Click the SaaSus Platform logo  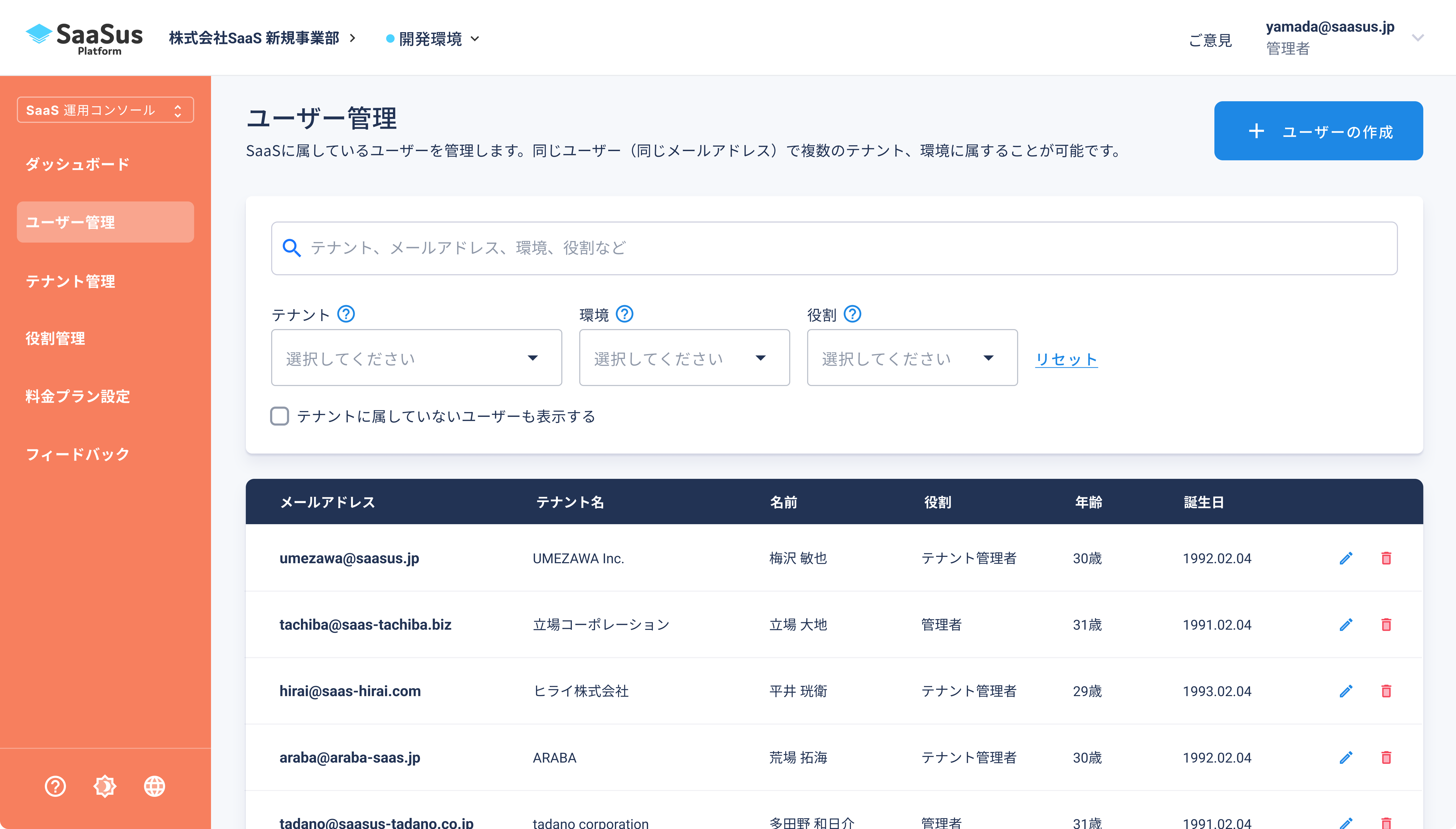(84, 39)
